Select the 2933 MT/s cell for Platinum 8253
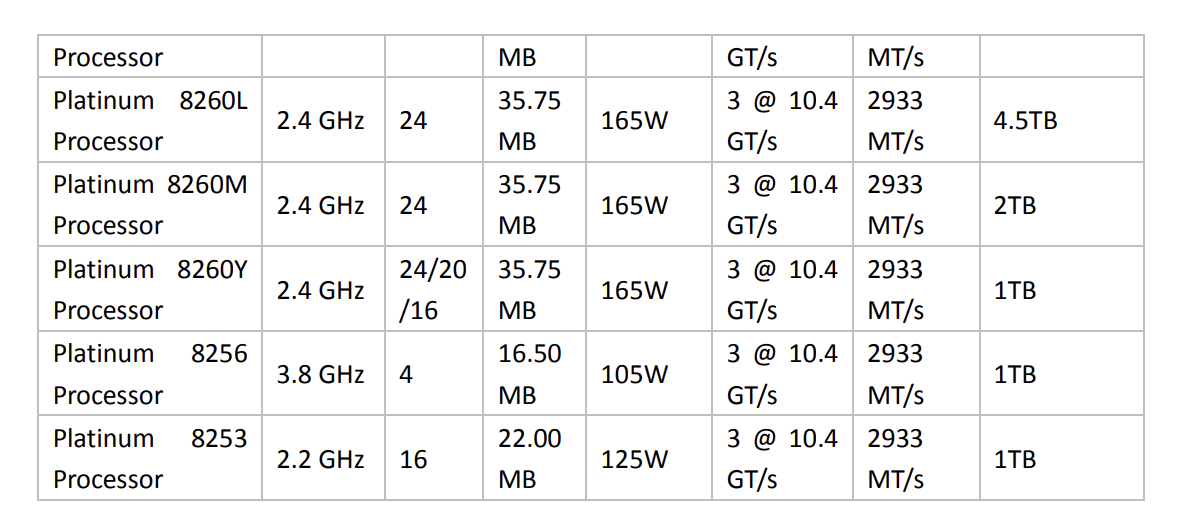 (895, 459)
